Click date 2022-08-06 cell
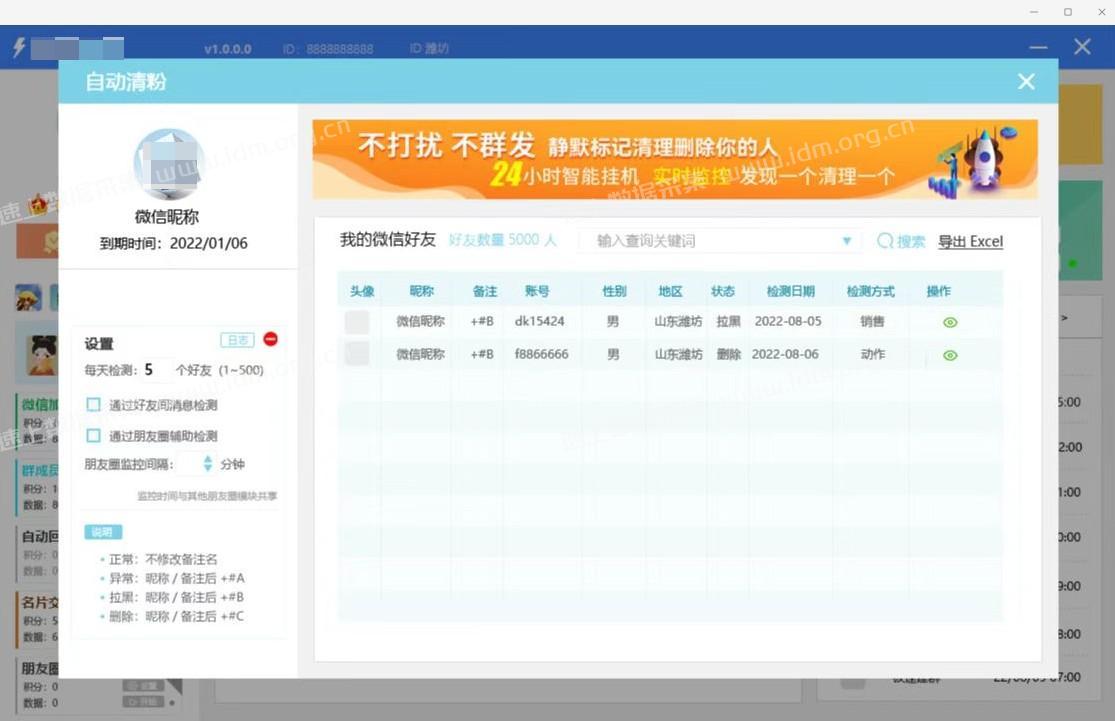 (x=785, y=354)
